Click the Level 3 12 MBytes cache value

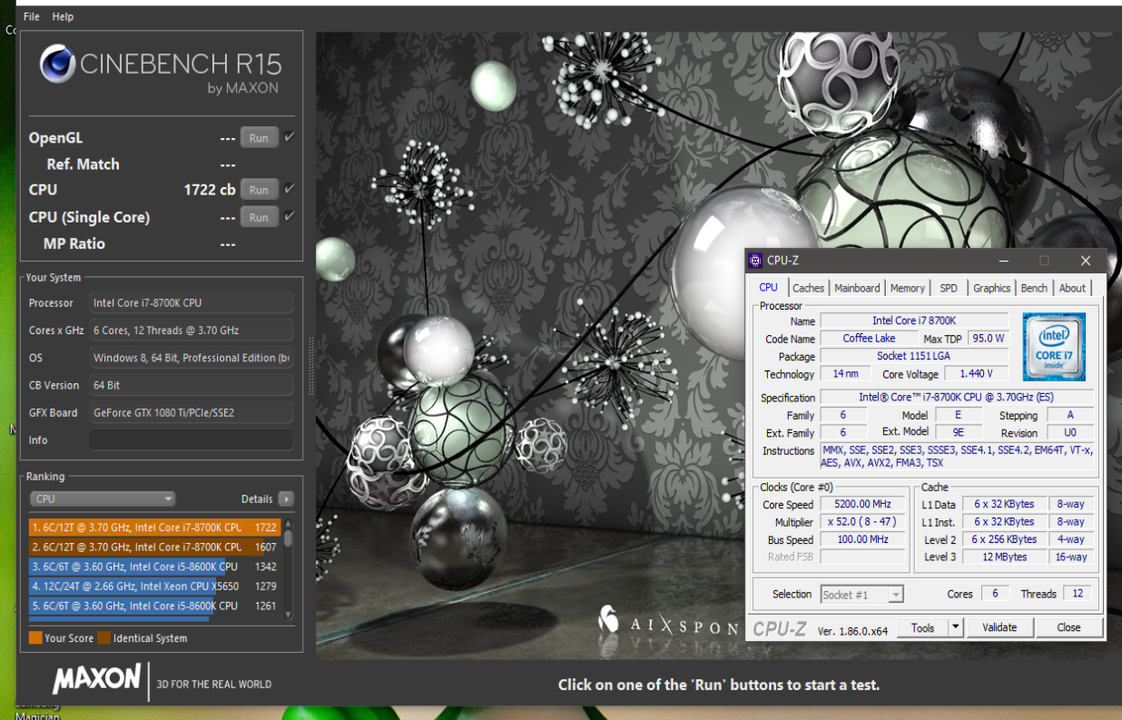point(1004,557)
